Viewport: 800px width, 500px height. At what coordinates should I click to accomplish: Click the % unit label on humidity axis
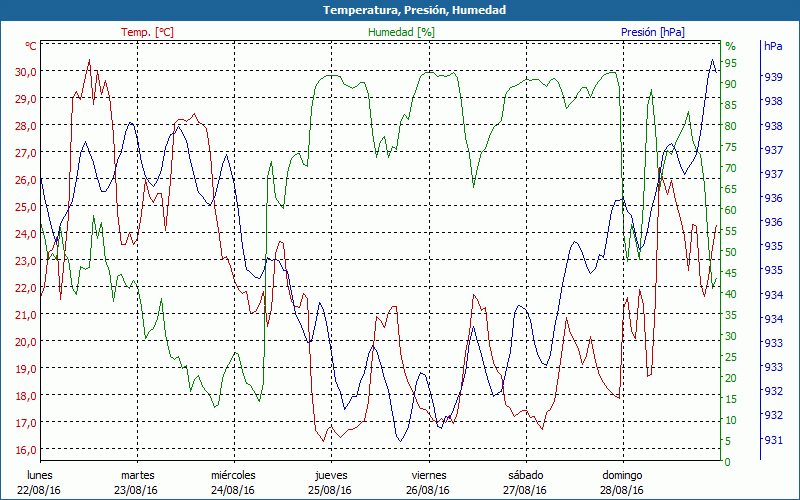pyautogui.click(x=730, y=46)
